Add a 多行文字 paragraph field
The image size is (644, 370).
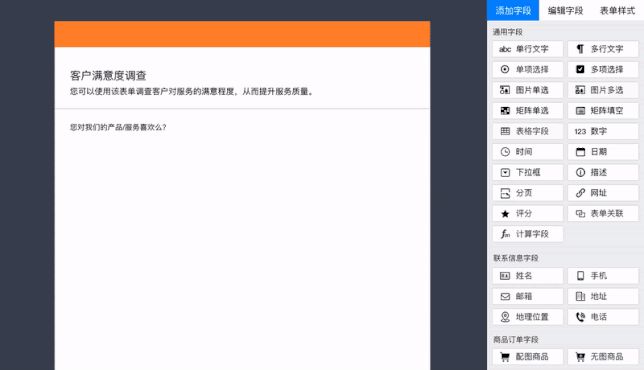pos(603,49)
